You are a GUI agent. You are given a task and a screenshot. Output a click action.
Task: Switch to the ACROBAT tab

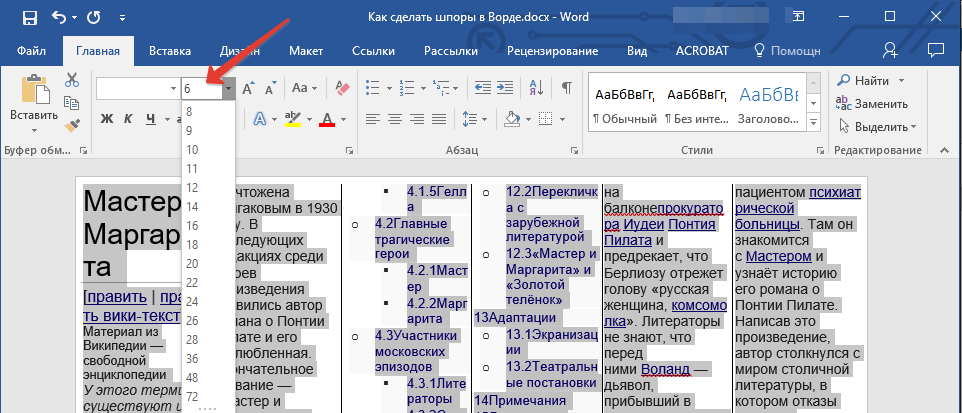point(702,51)
